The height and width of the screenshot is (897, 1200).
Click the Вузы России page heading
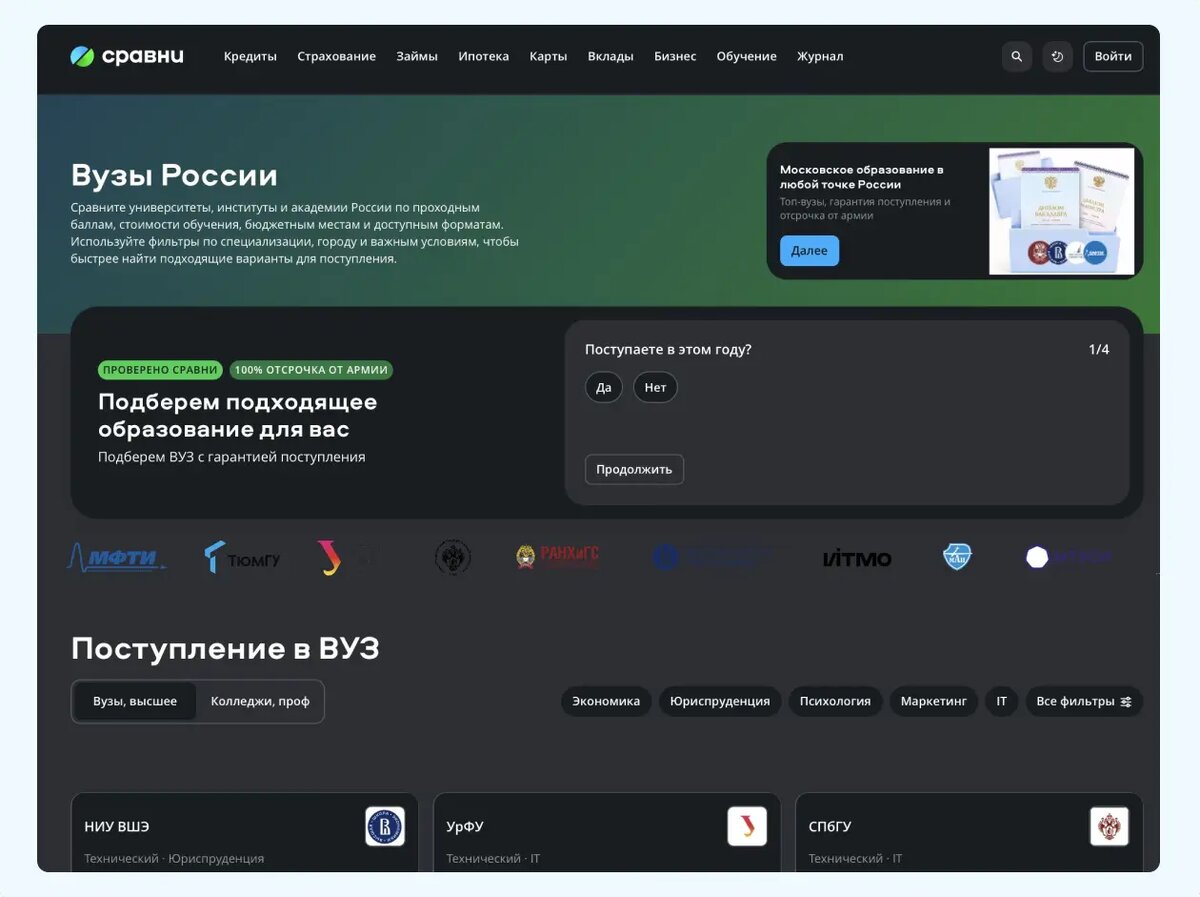(174, 175)
